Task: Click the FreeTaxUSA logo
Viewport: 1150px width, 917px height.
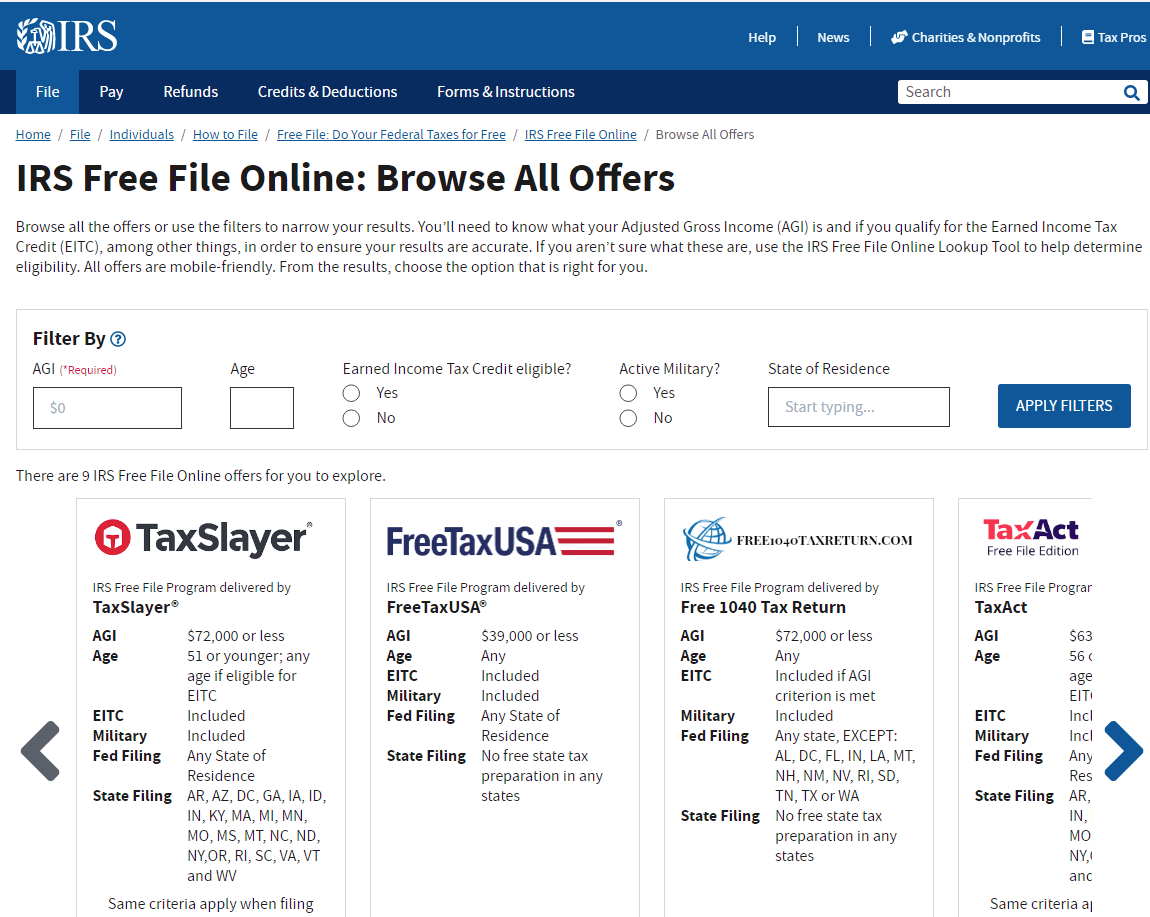Action: (x=503, y=540)
